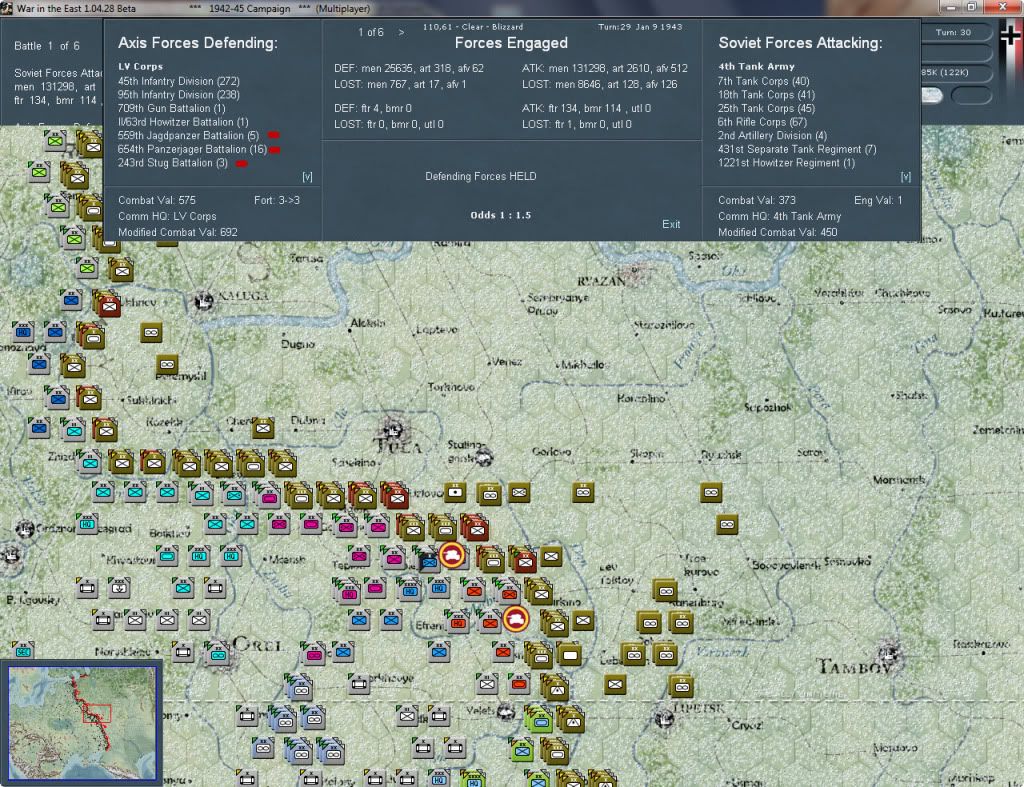This screenshot has width=1024, height=787.
Task: Open 654th Panzerjager Battalion (16) entry
Action: pos(192,150)
